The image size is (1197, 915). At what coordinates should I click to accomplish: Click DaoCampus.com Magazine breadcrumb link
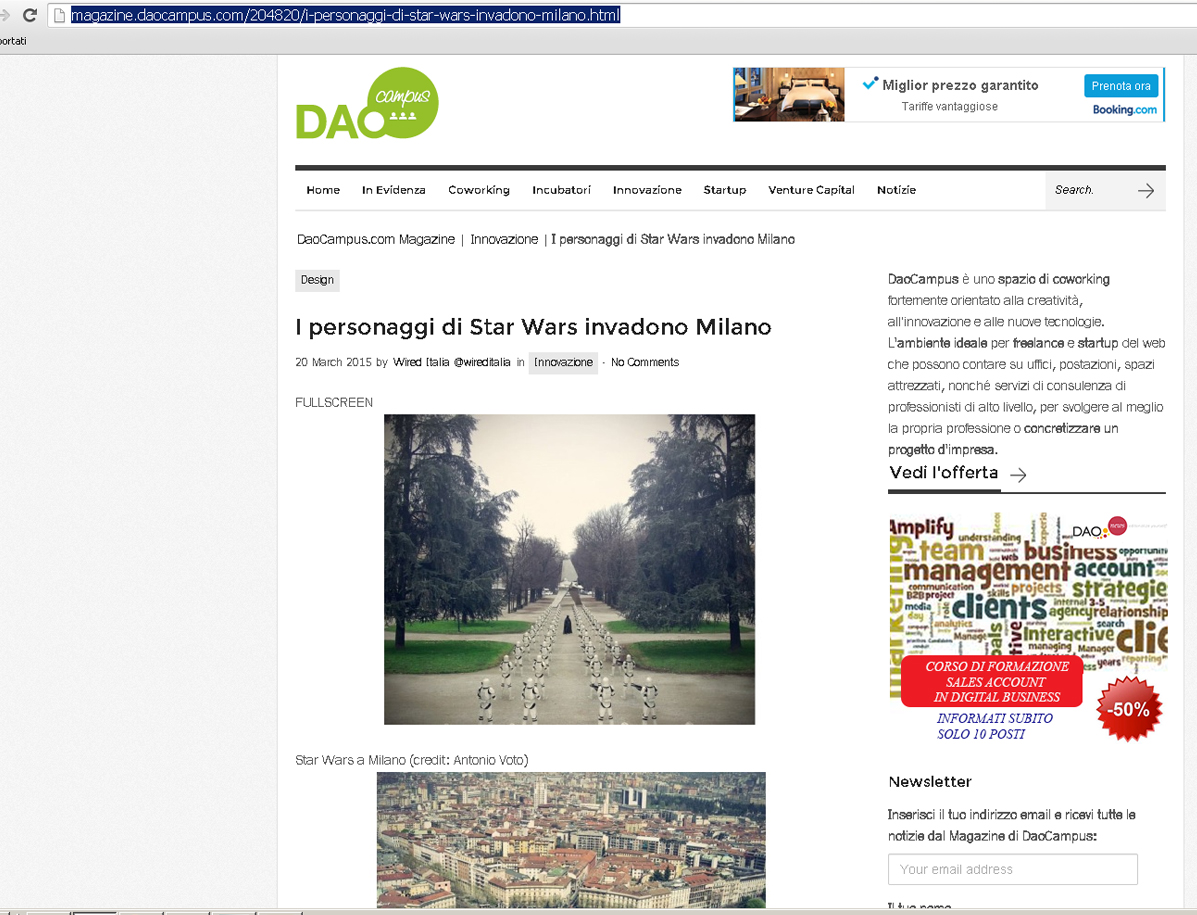376,240
